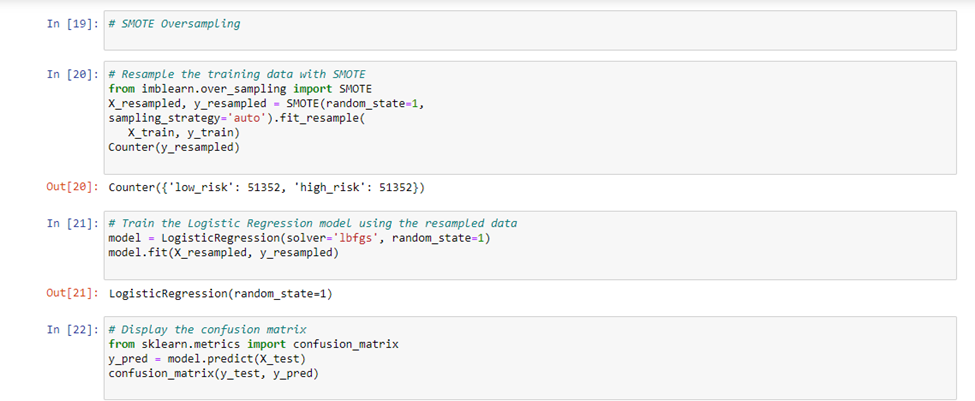Viewport: 975px width, 401px height.
Task: Click the In [20] prompt label
Action: tap(73, 75)
